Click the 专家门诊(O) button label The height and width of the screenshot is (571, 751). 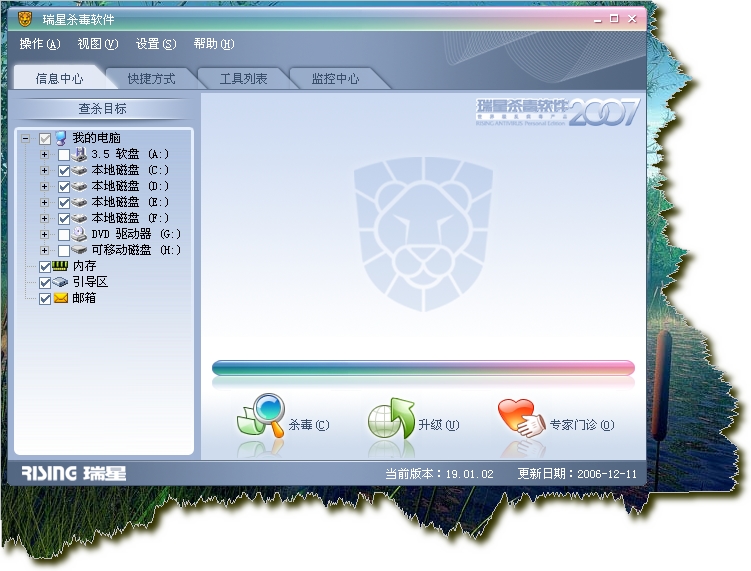pos(581,424)
